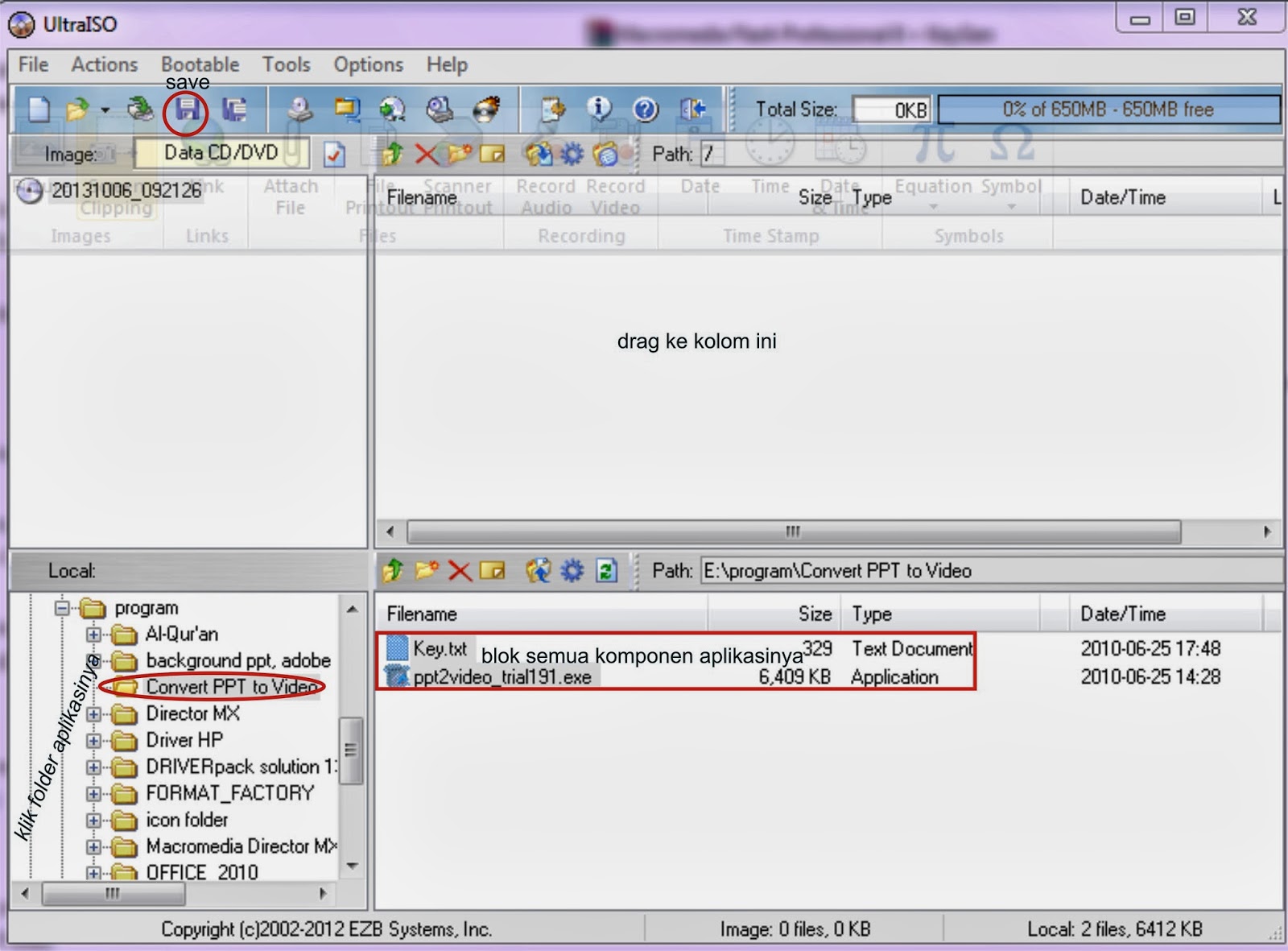1288x951 pixels.
Task: Select the Key.txt file
Action: [x=440, y=648]
